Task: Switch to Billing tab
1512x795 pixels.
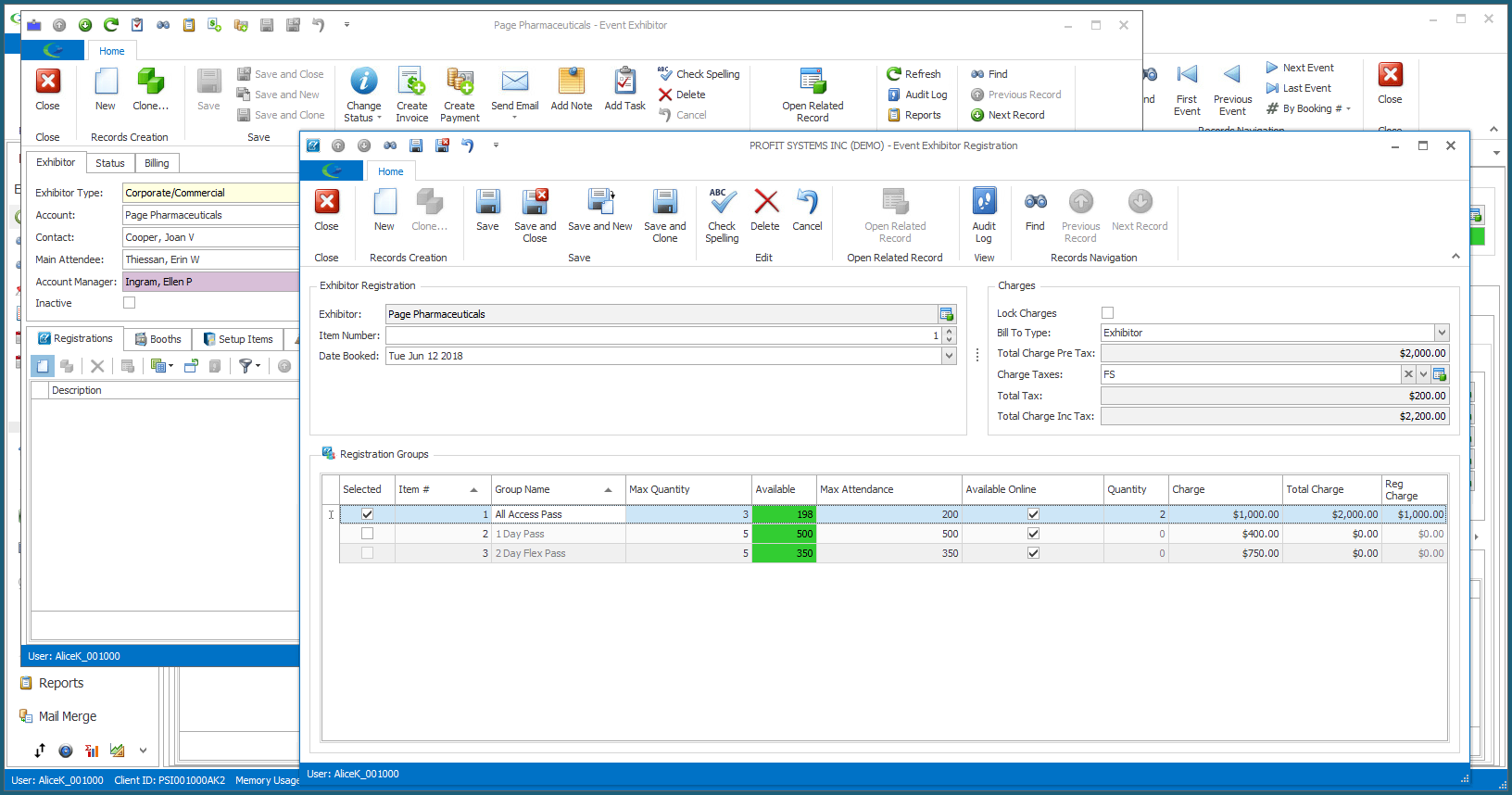Action: coord(157,163)
